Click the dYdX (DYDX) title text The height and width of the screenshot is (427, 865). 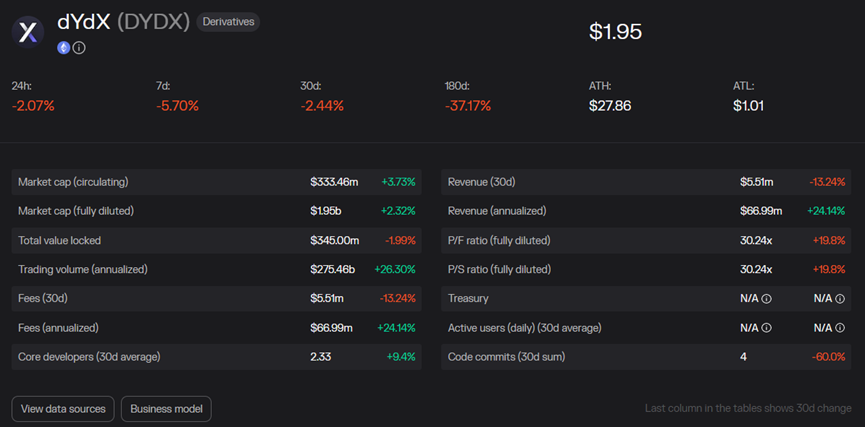tap(123, 22)
